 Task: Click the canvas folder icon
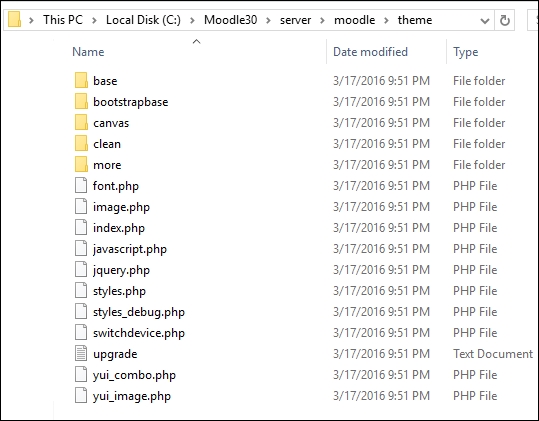coord(81,122)
